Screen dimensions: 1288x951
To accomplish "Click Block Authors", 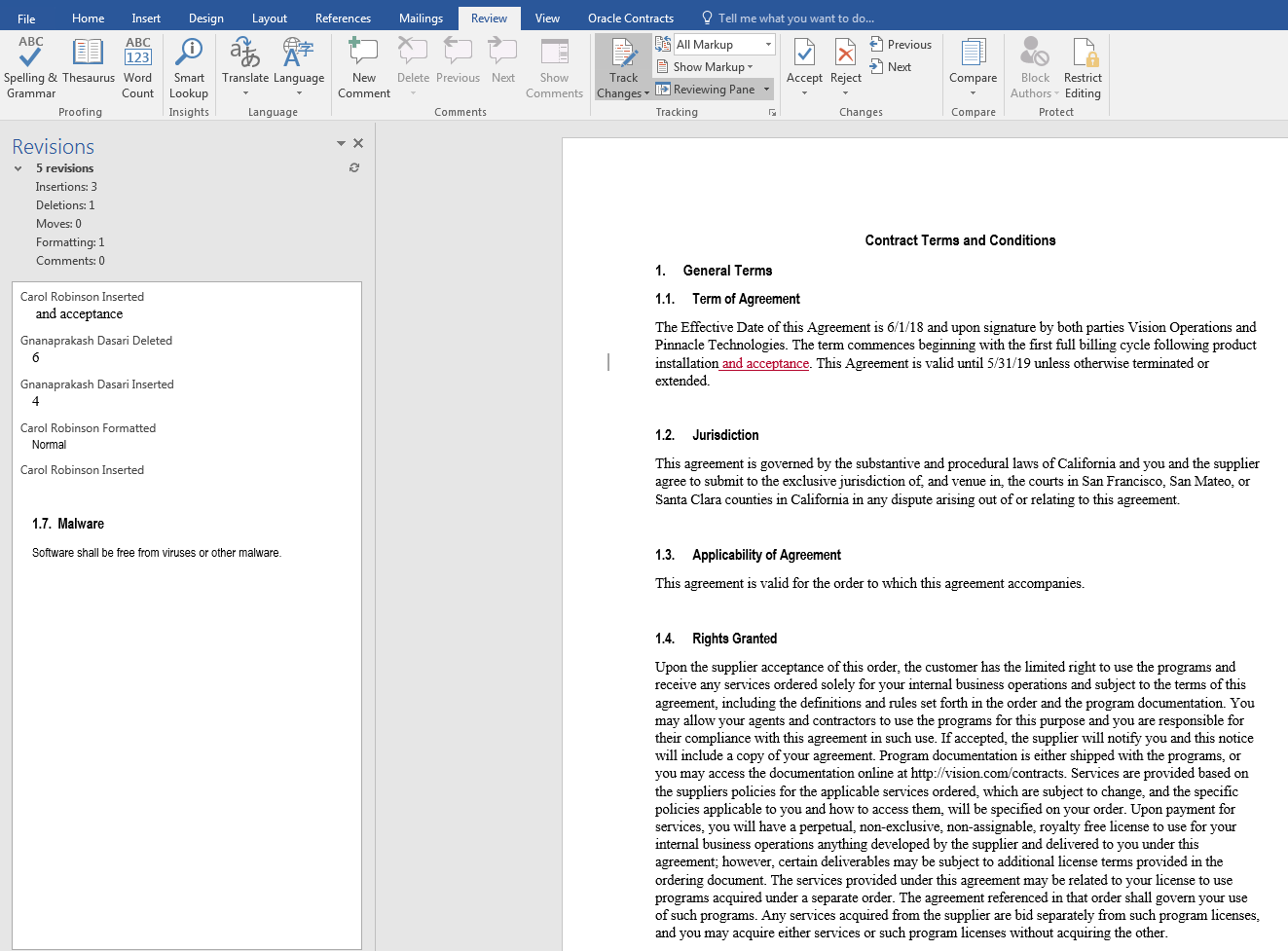I will (x=1035, y=67).
